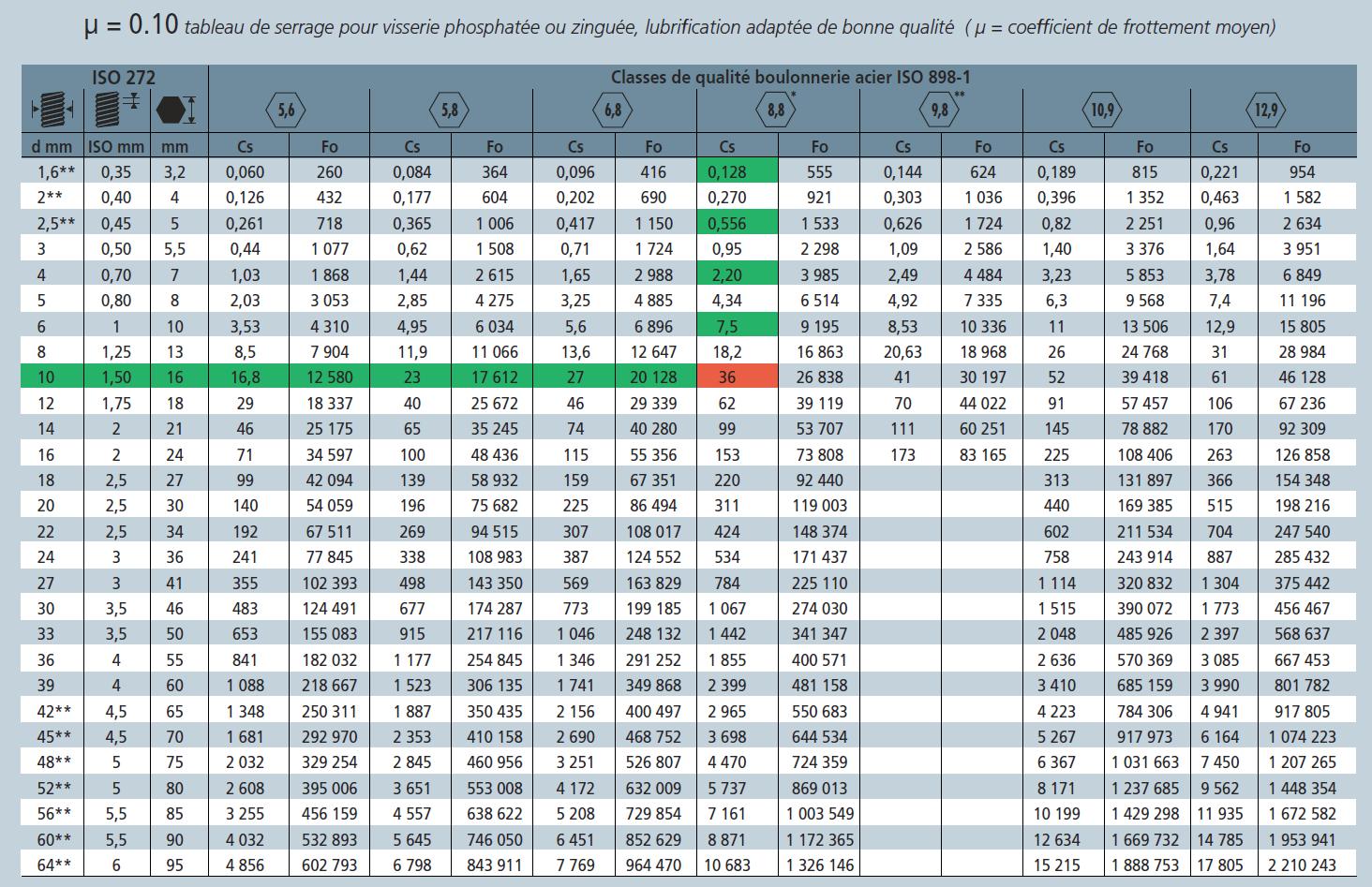This screenshot has height=887, width=1372.
Task: Click the ISO 272 header
Action: coord(123,78)
